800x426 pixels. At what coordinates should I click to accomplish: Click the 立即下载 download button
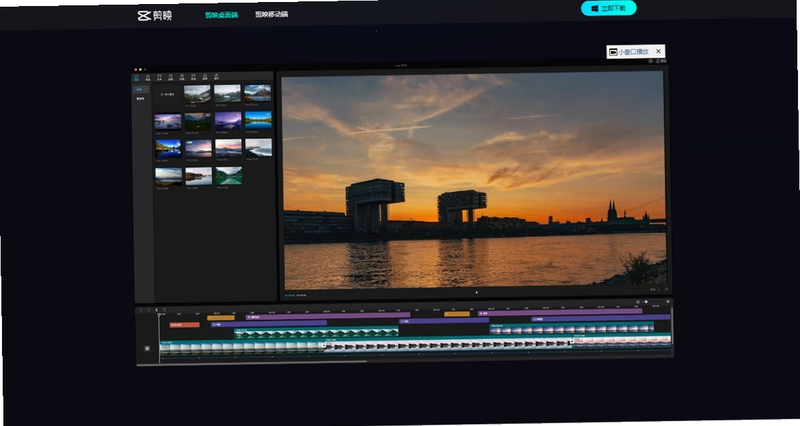pos(609,8)
